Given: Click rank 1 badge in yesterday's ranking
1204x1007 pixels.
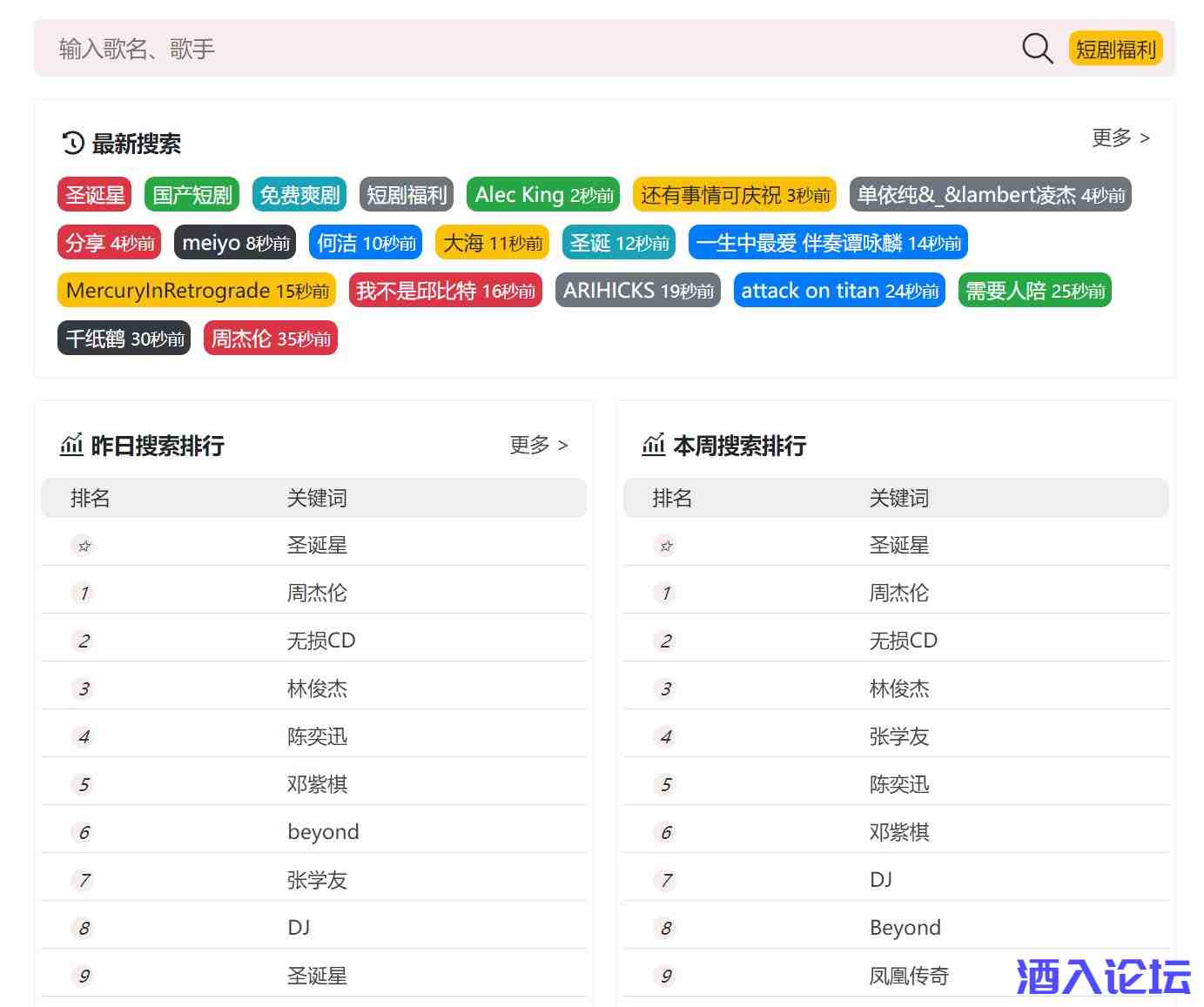Looking at the screenshot, I should (84, 594).
